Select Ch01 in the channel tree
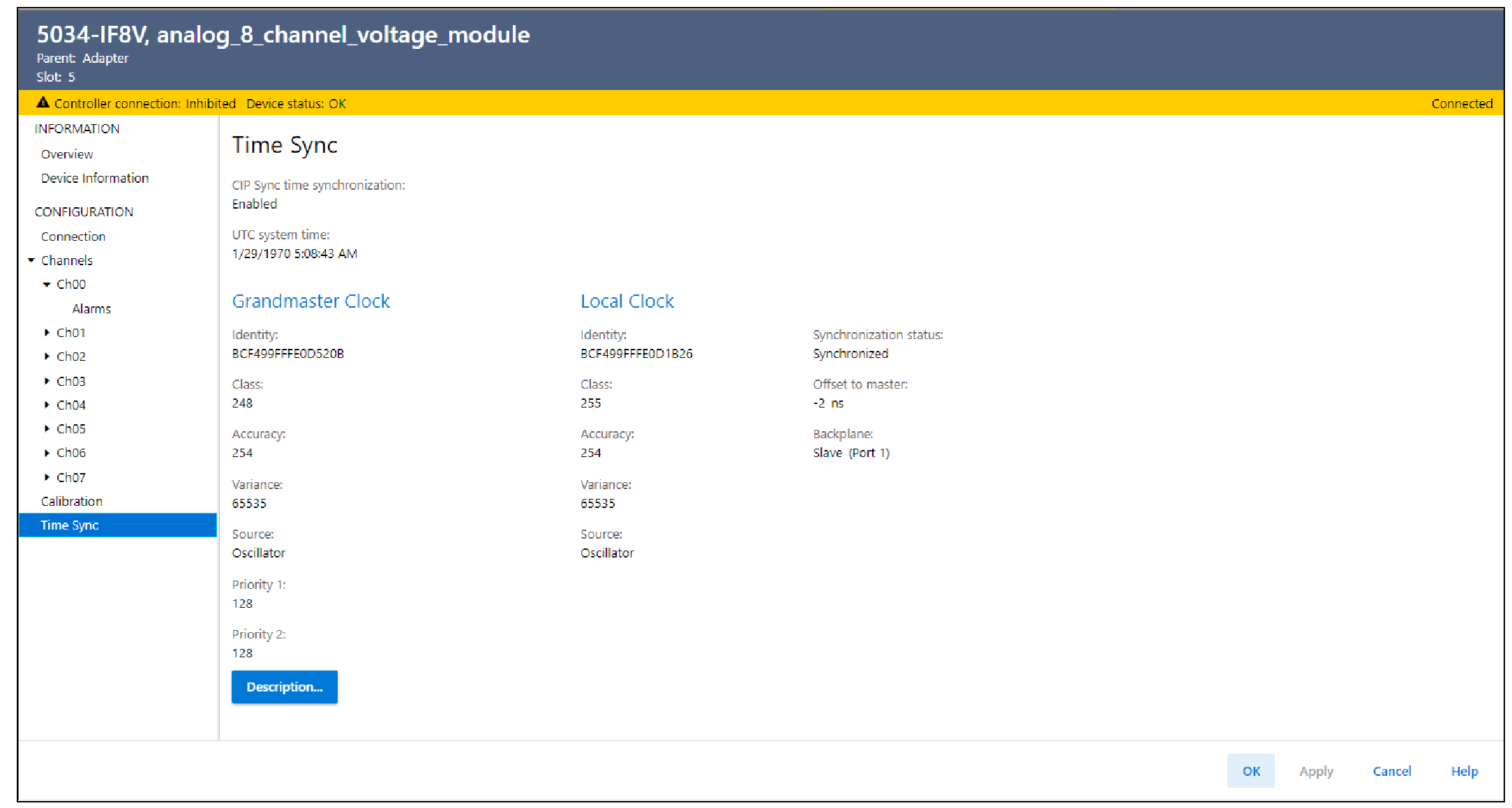The image size is (1512, 808). tap(71, 332)
